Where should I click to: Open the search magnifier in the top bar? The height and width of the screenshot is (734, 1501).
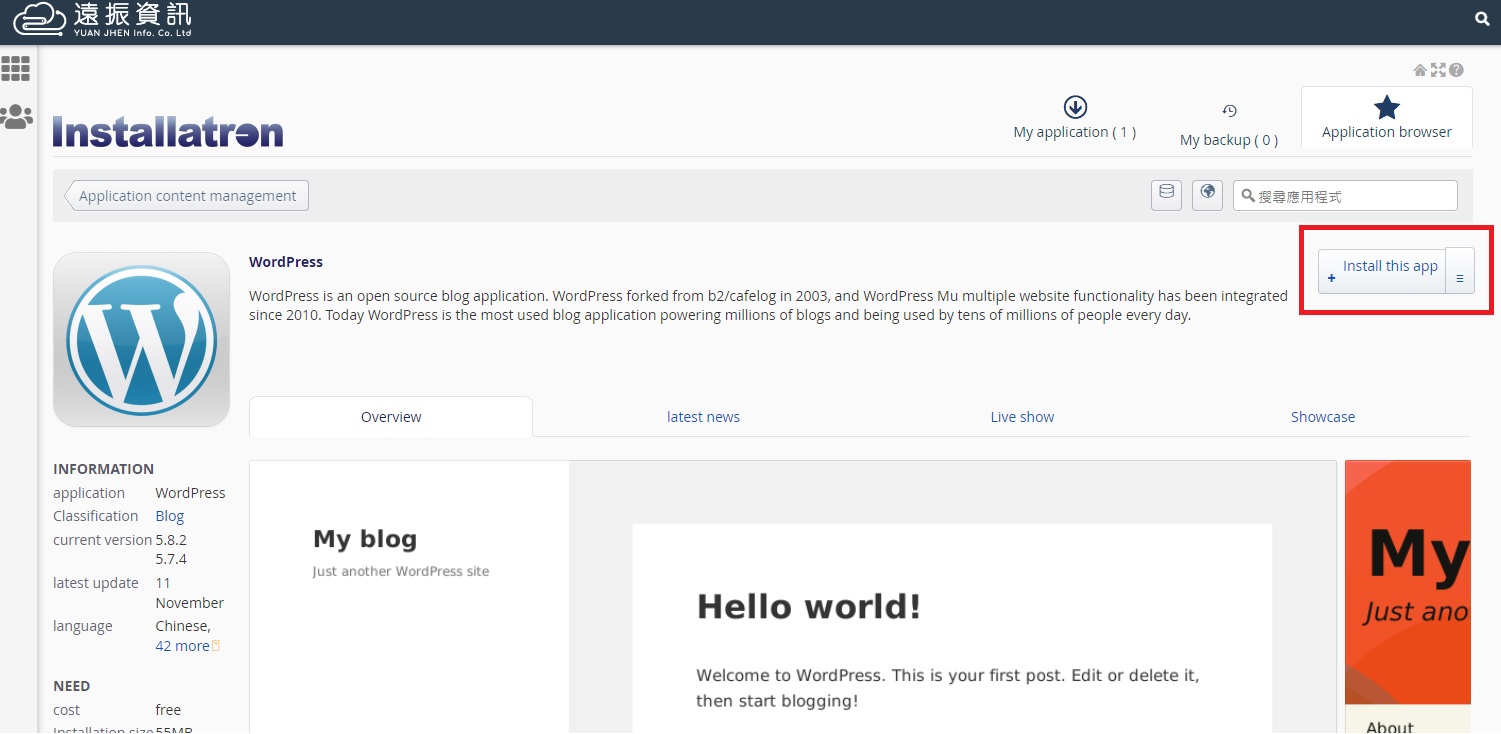1482,19
